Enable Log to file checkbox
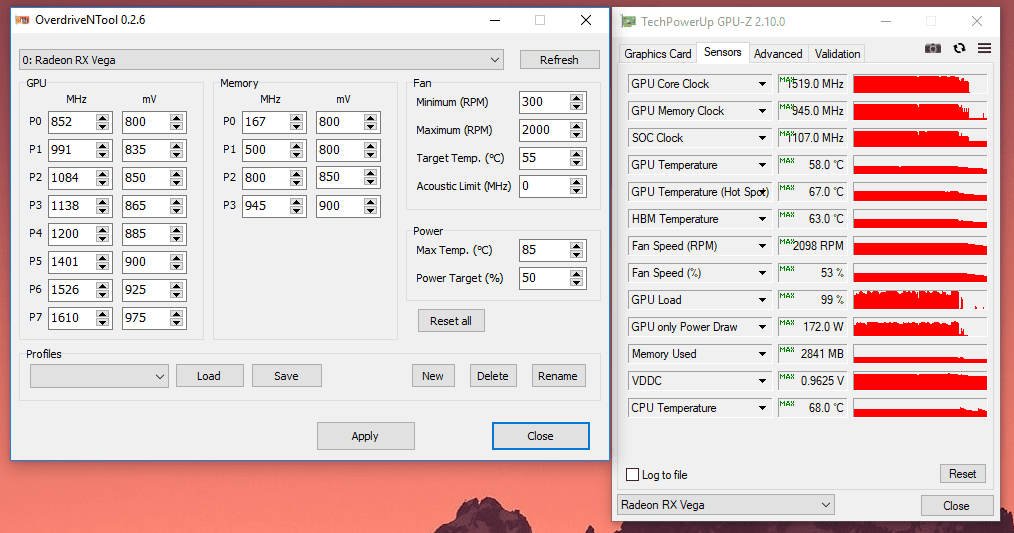1014x533 pixels. (632, 475)
